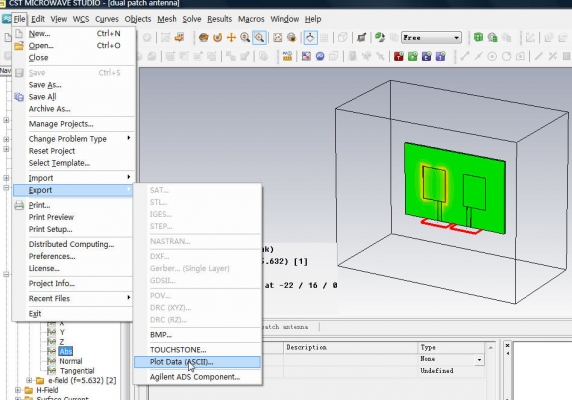Click the red and blue field plot icon
572x400 pixels.
tap(306, 56)
